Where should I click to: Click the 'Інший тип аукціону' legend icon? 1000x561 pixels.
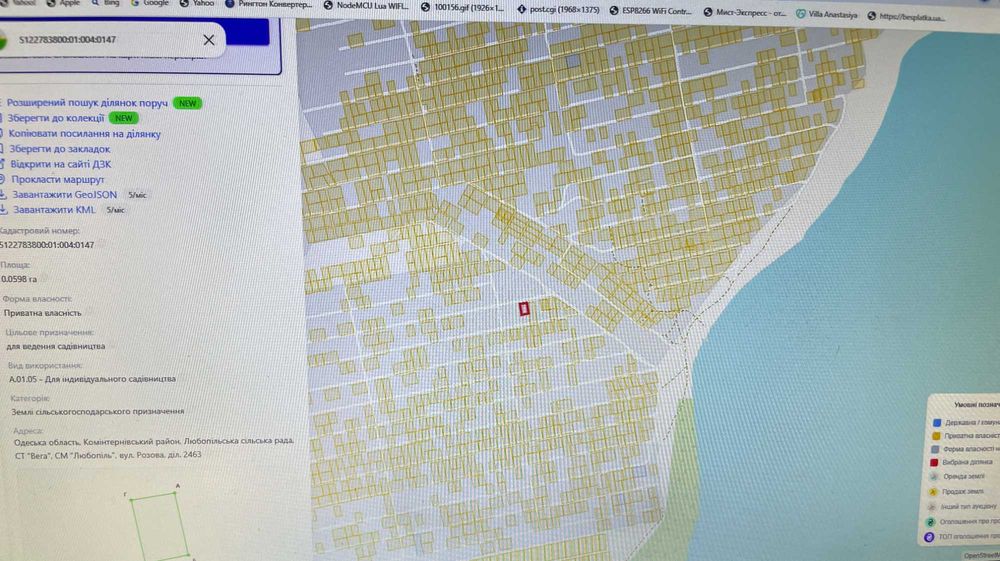(932, 507)
